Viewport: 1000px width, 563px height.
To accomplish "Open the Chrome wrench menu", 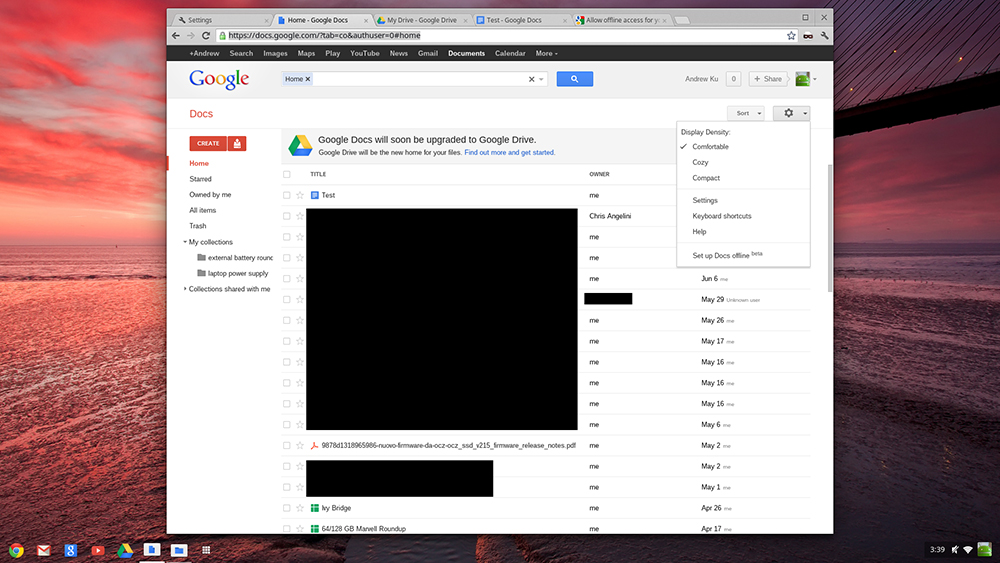I will click(824, 36).
